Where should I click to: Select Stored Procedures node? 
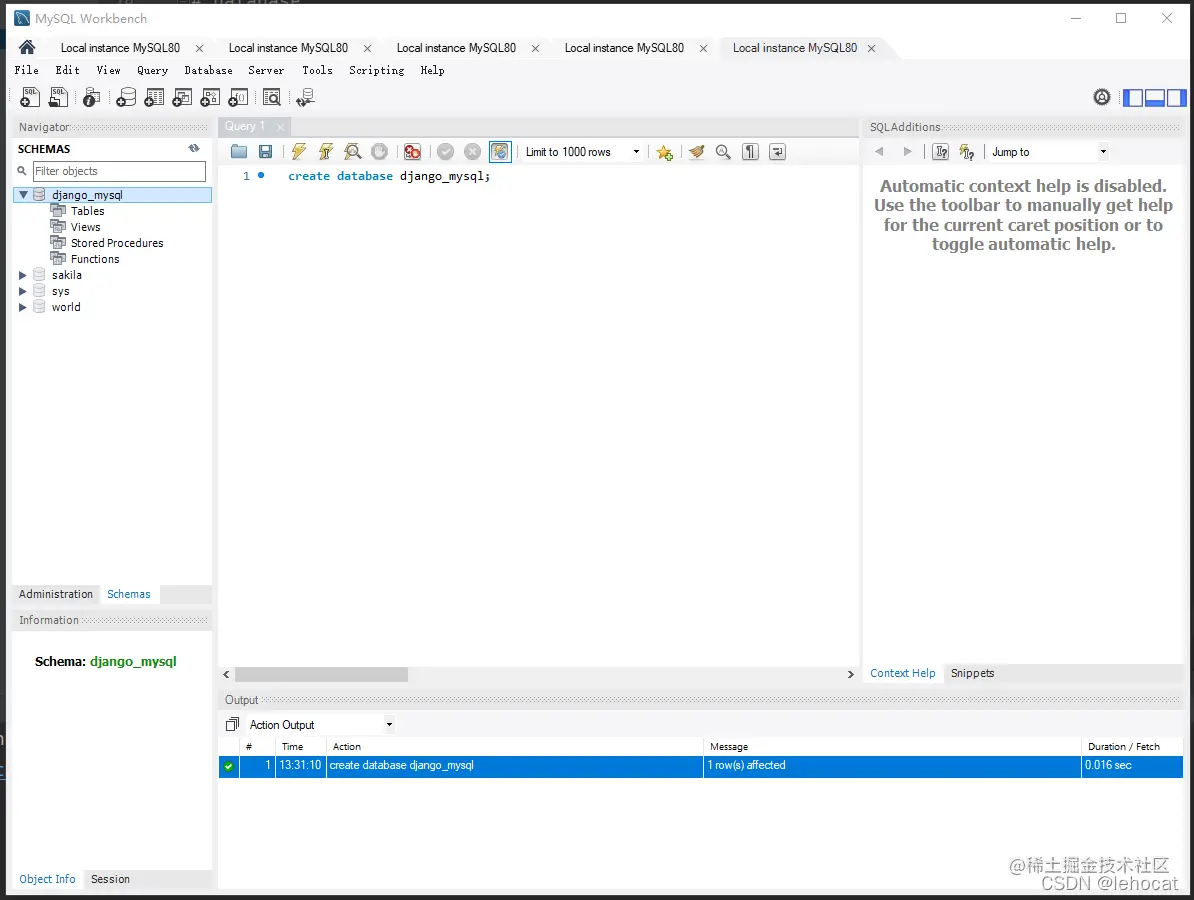click(117, 243)
